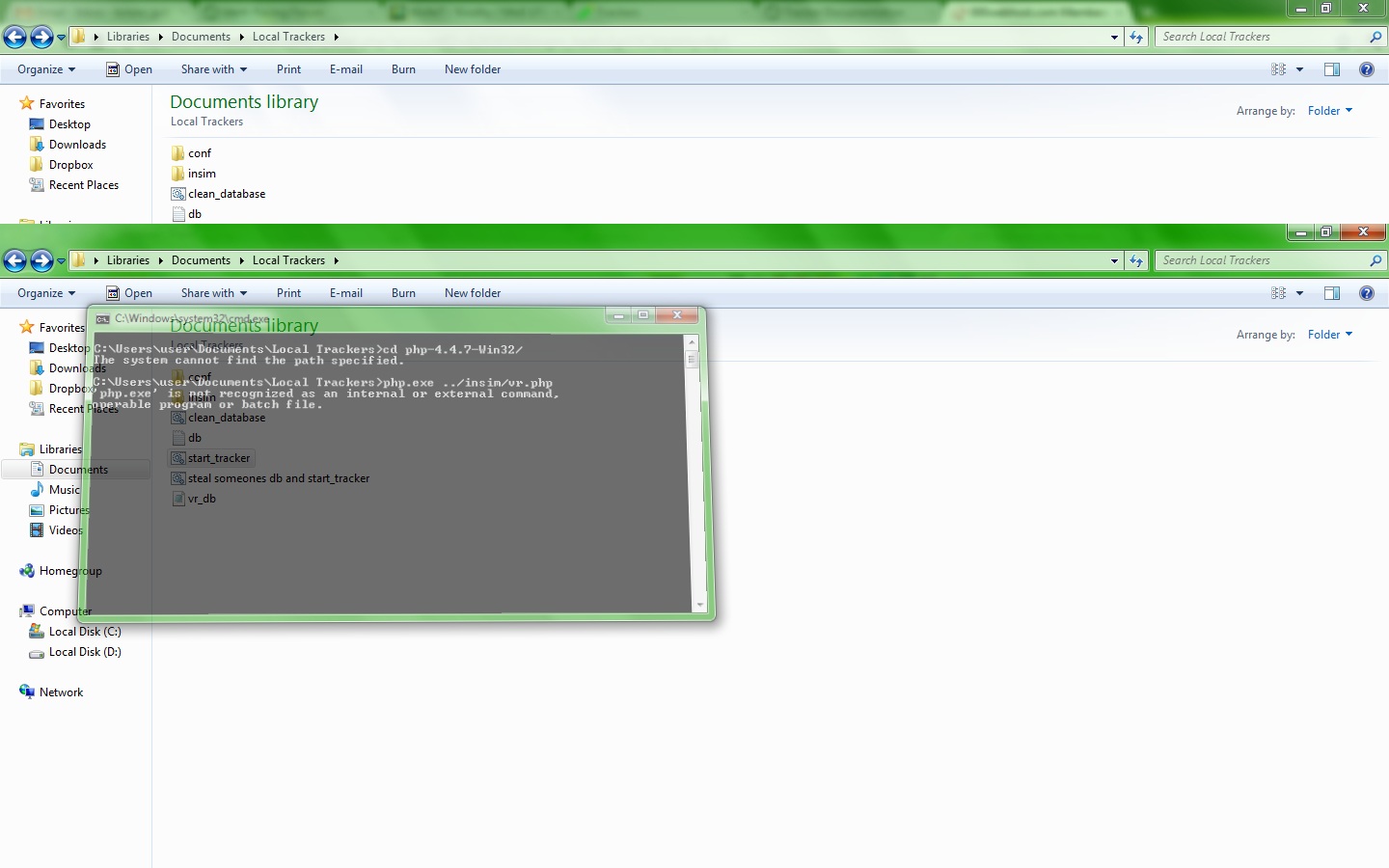Go back in the lower Explorer window
Viewport: 1389px width, 868px height.
pyautogui.click(x=14, y=260)
